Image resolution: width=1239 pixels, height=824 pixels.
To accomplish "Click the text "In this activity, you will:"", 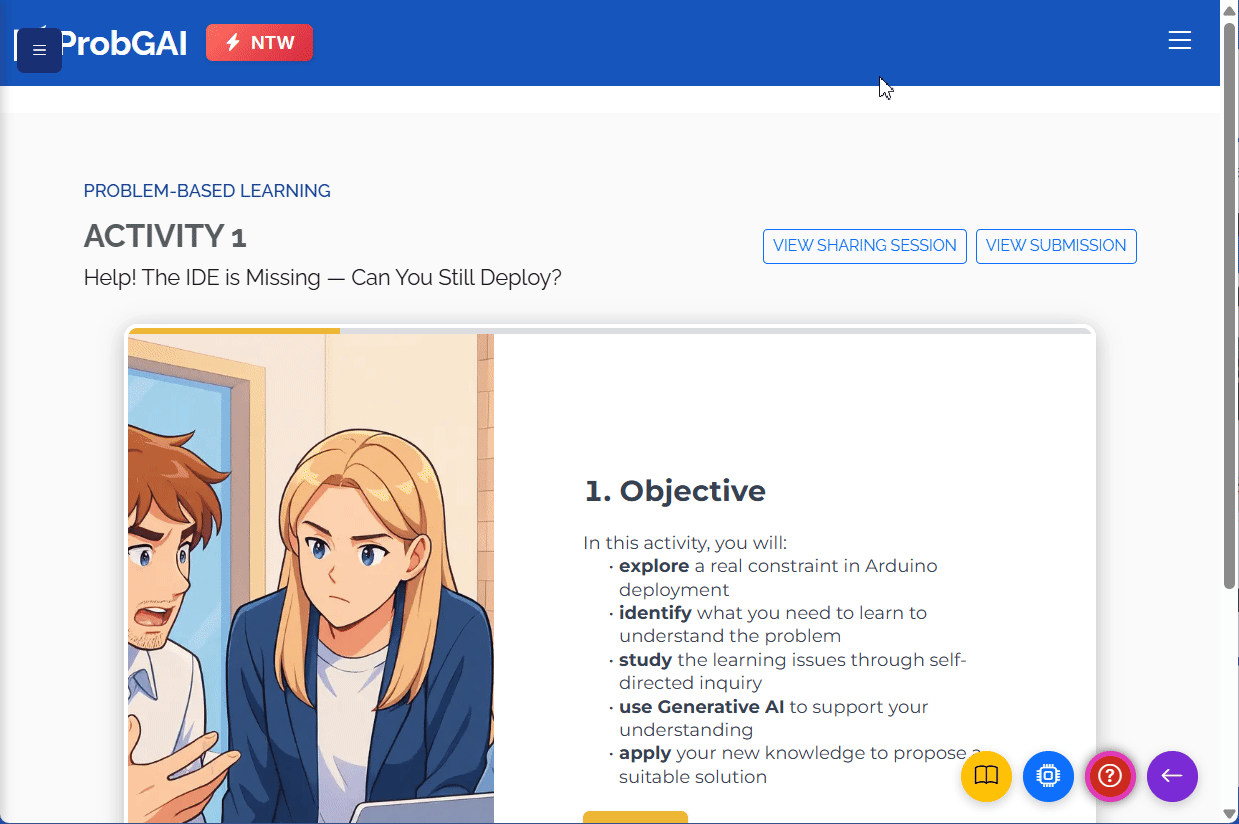I will click(685, 543).
